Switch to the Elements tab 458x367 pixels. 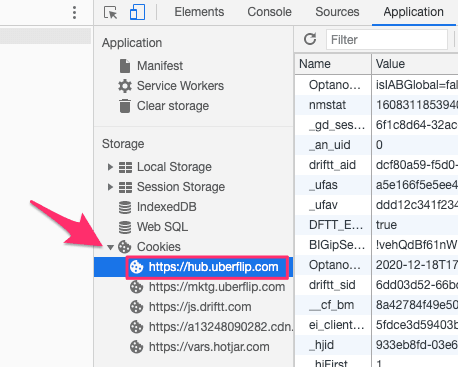[x=199, y=12]
